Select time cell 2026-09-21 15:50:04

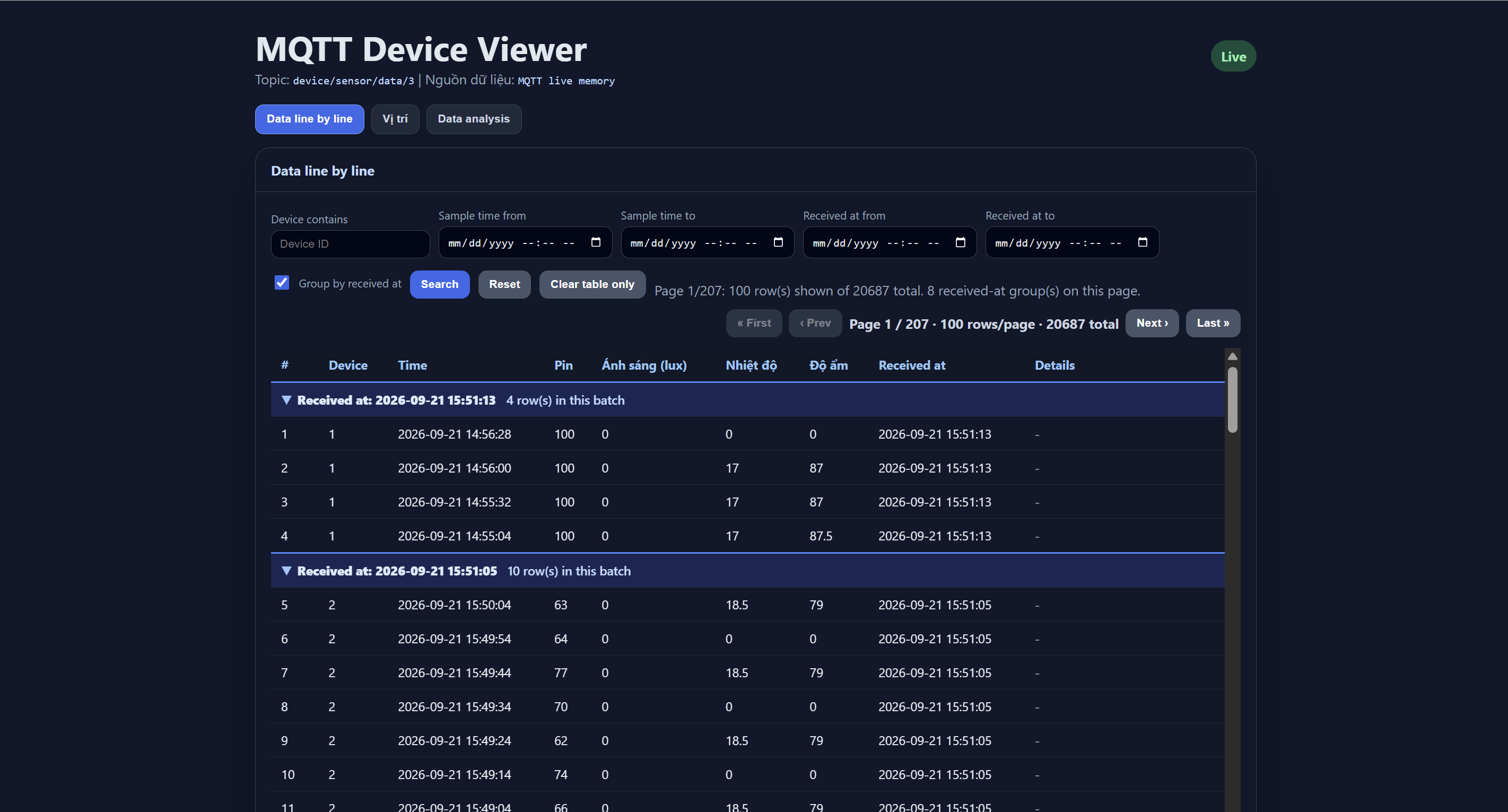(x=455, y=605)
